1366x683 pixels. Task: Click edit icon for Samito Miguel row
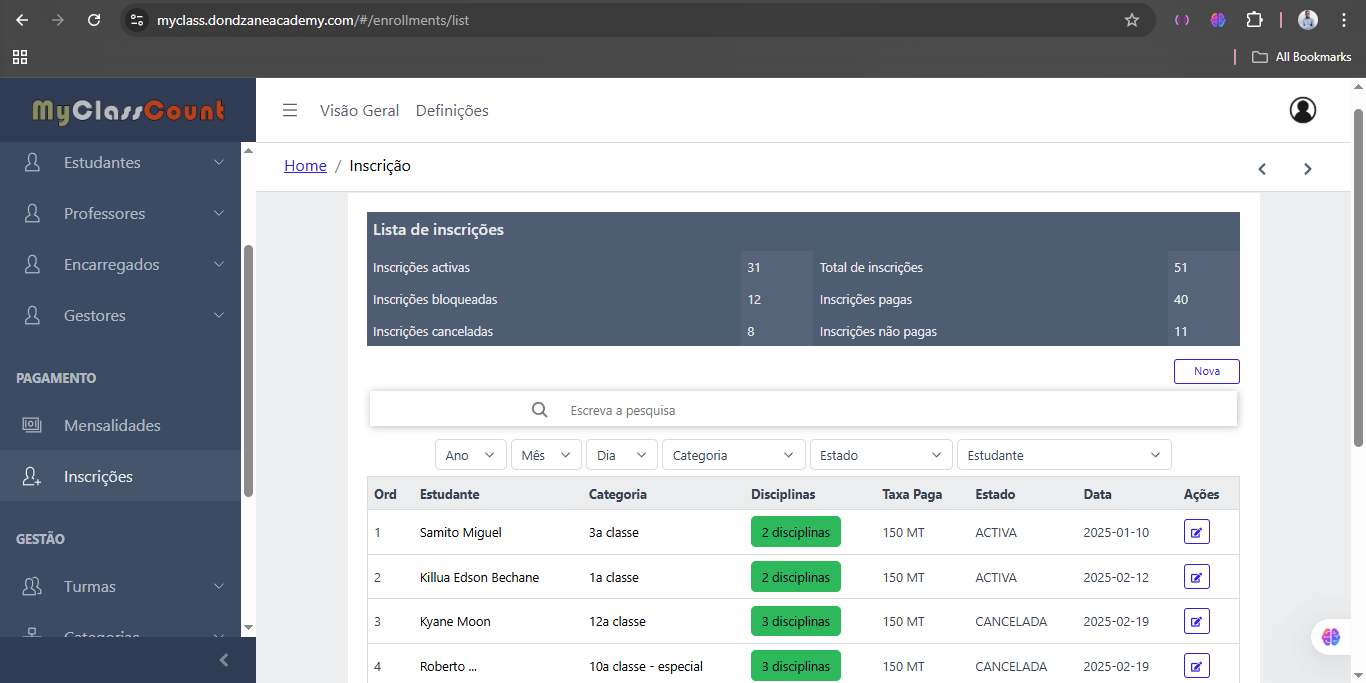coord(1196,532)
